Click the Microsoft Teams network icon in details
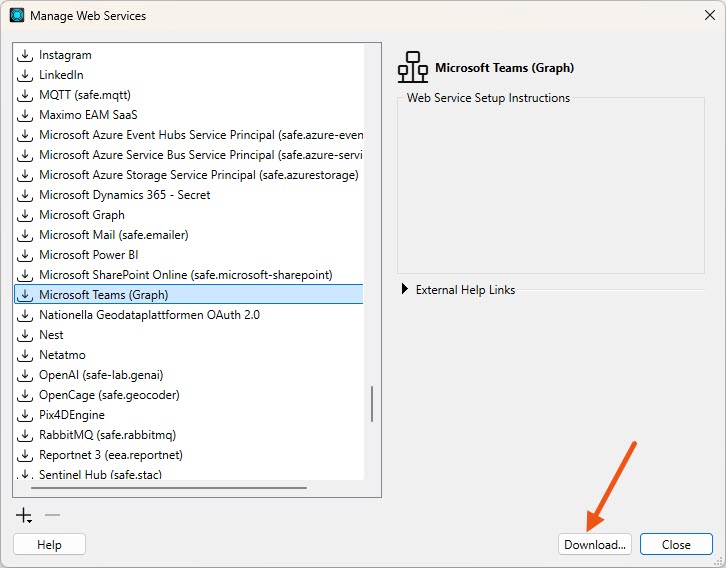Screen dimensions: 726x568 coord(412,68)
